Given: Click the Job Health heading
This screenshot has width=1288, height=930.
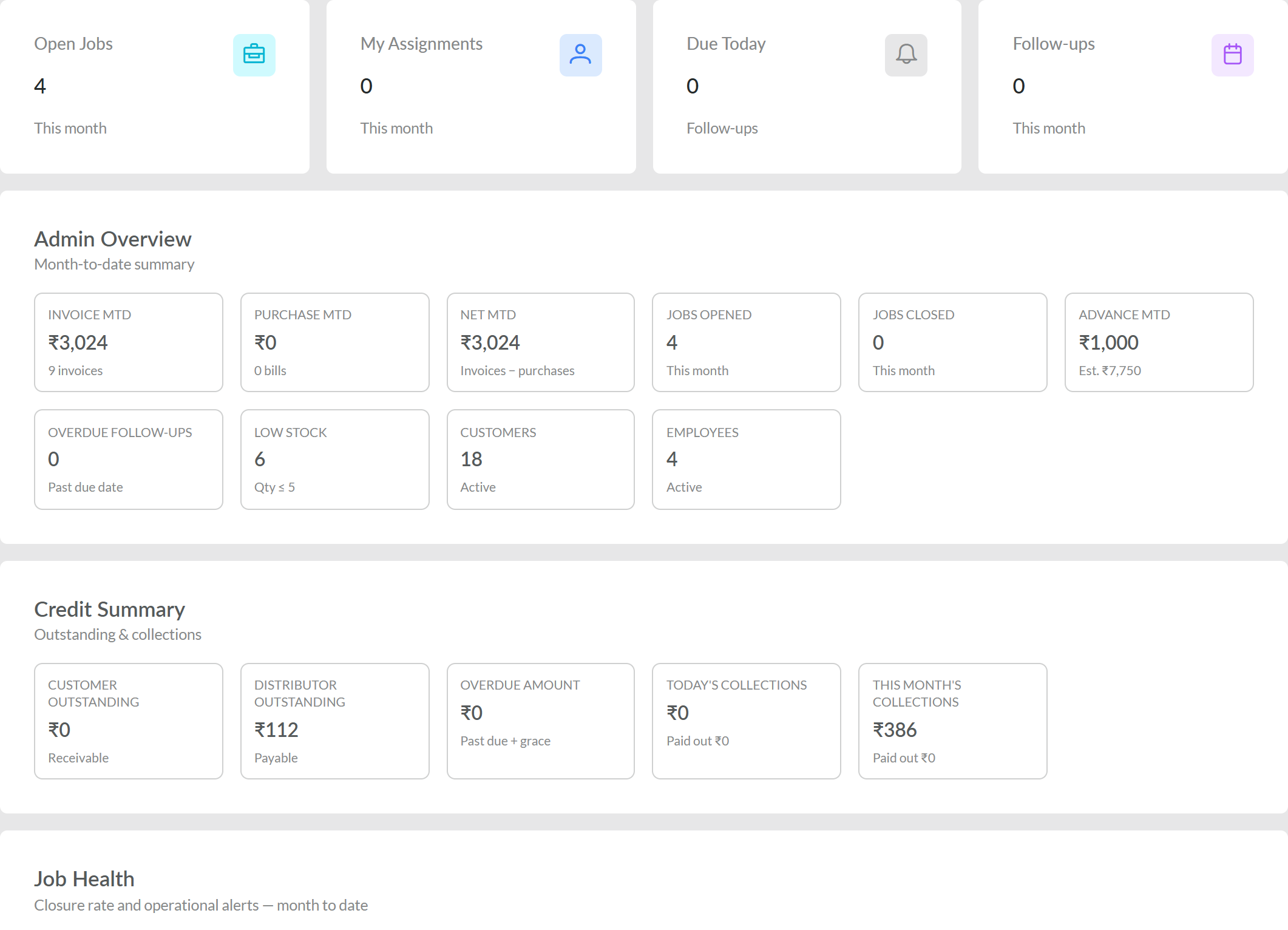Looking at the screenshot, I should (x=84, y=879).
